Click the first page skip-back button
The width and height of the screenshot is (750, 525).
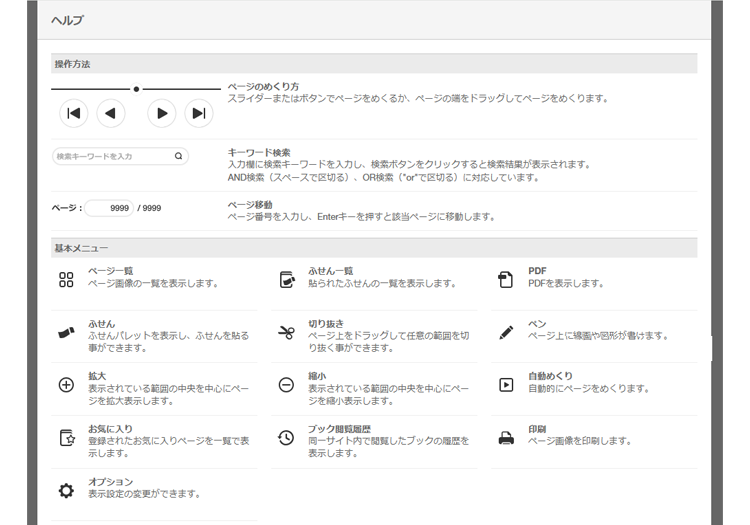tap(73, 113)
